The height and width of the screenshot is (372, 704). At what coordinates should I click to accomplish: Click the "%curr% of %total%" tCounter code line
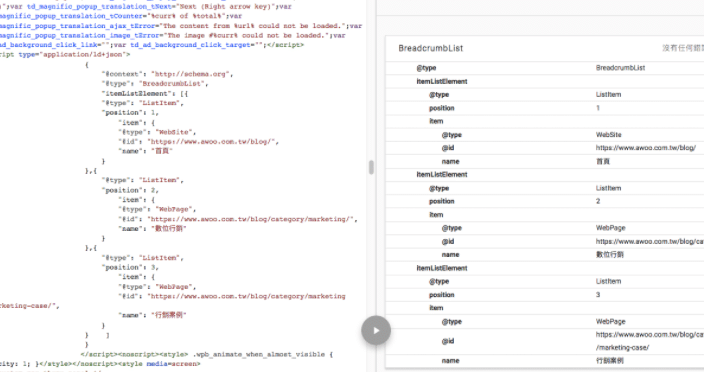[x=121, y=16]
